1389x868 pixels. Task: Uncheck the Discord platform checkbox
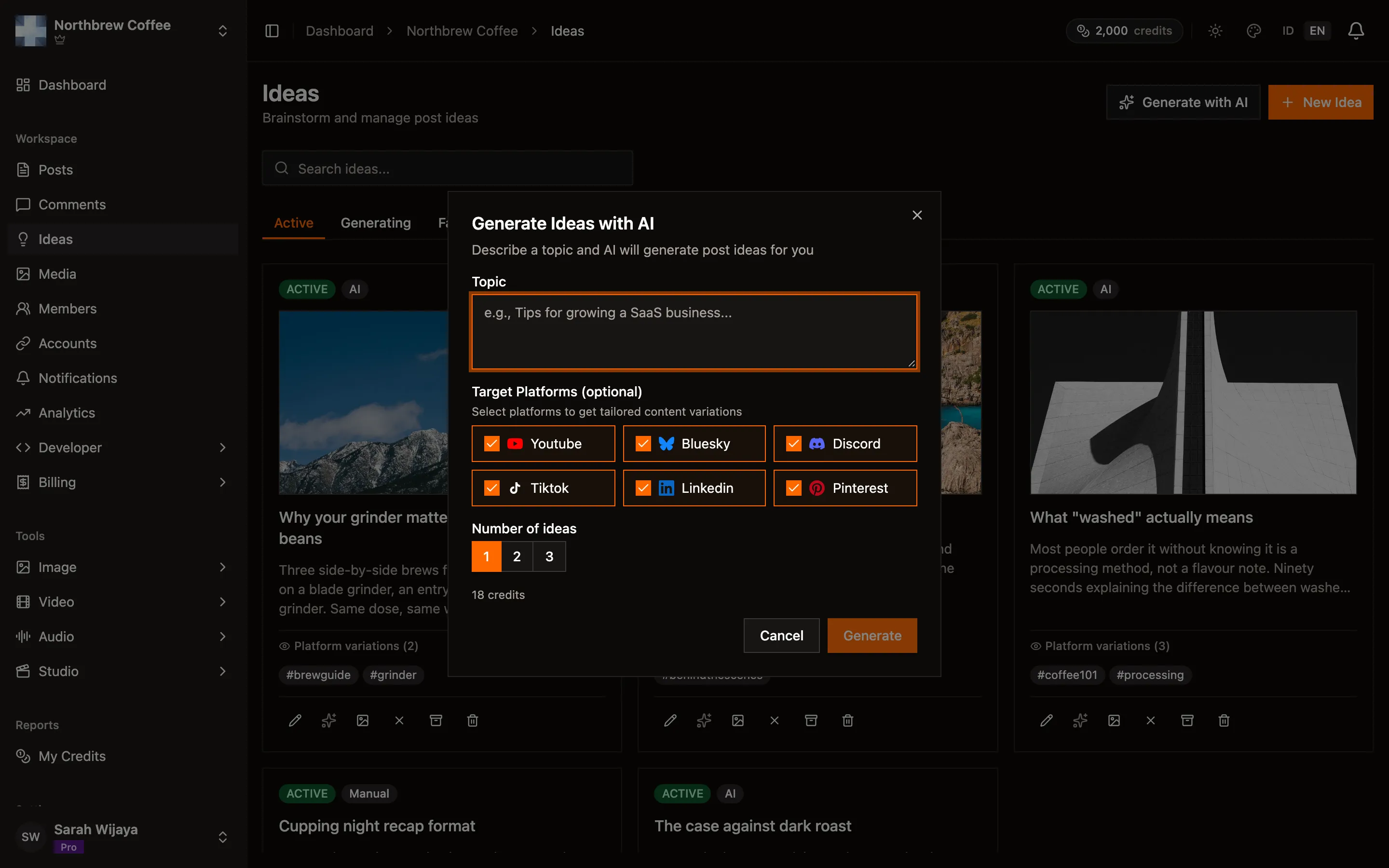click(x=794, y=444)
